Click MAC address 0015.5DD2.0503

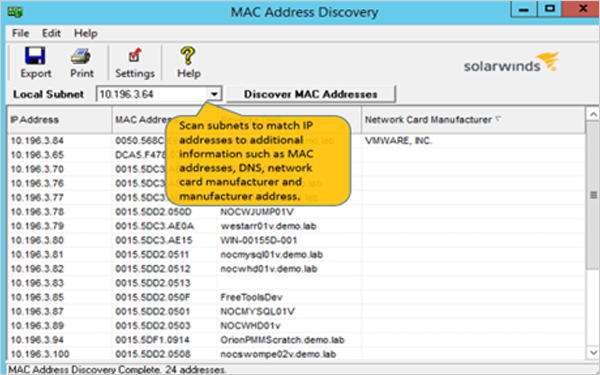153,326
